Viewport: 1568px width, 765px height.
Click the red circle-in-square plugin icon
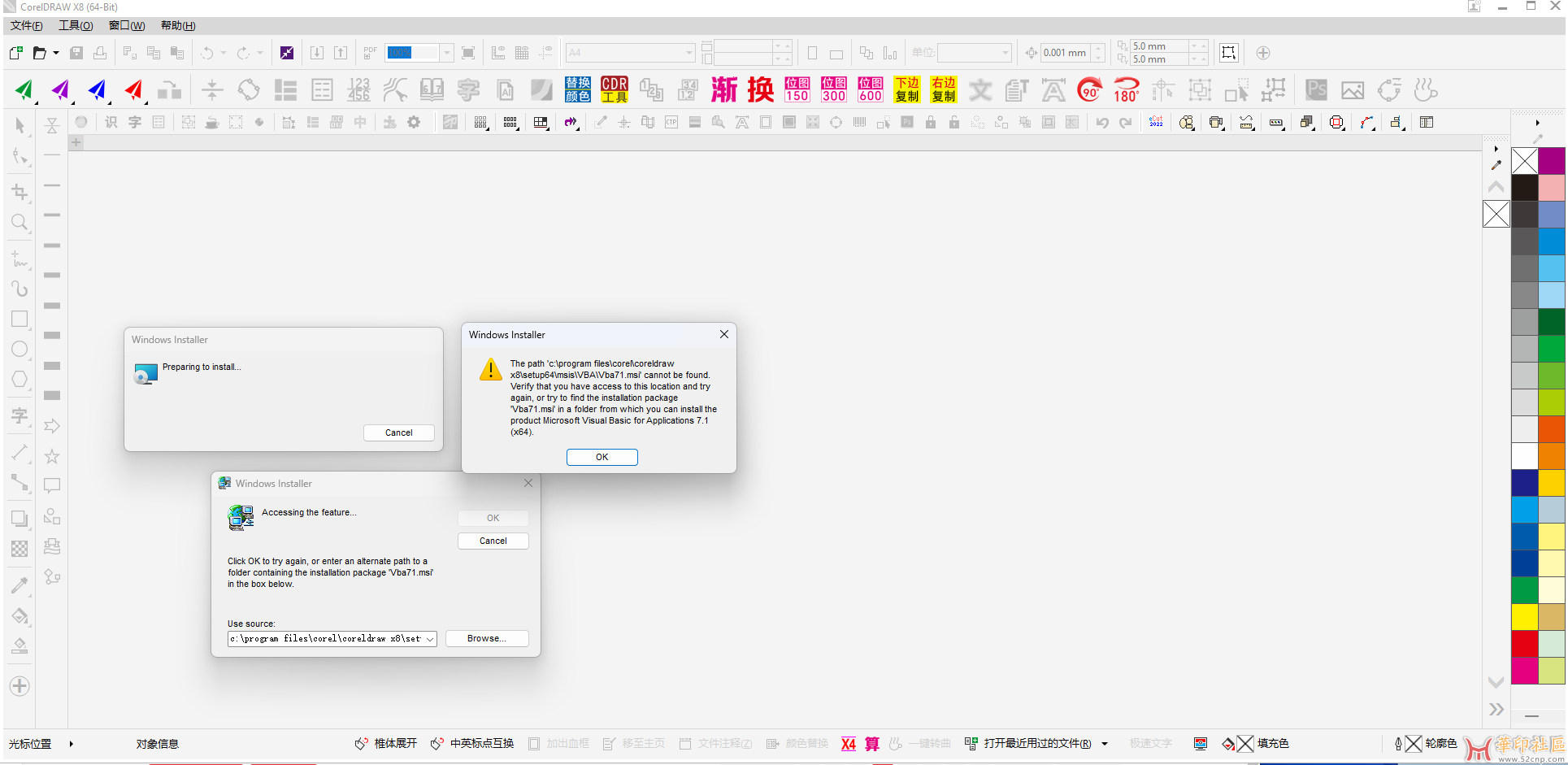coord(1336,122)
